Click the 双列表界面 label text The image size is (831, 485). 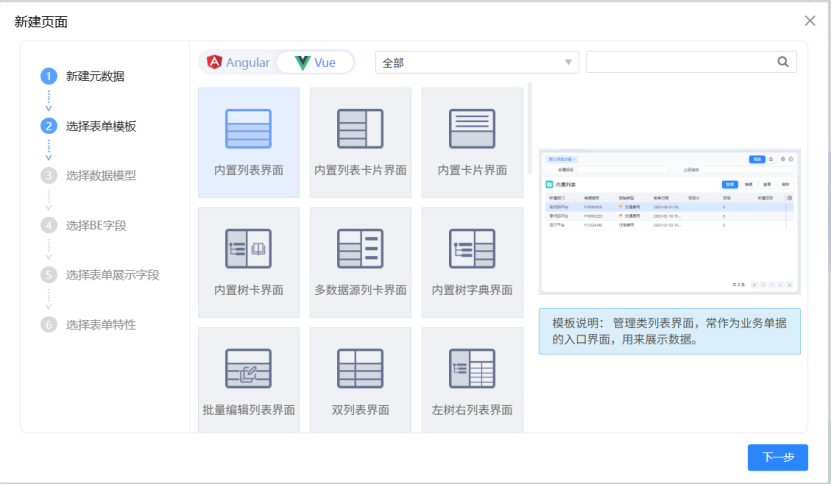pos(360,410)
